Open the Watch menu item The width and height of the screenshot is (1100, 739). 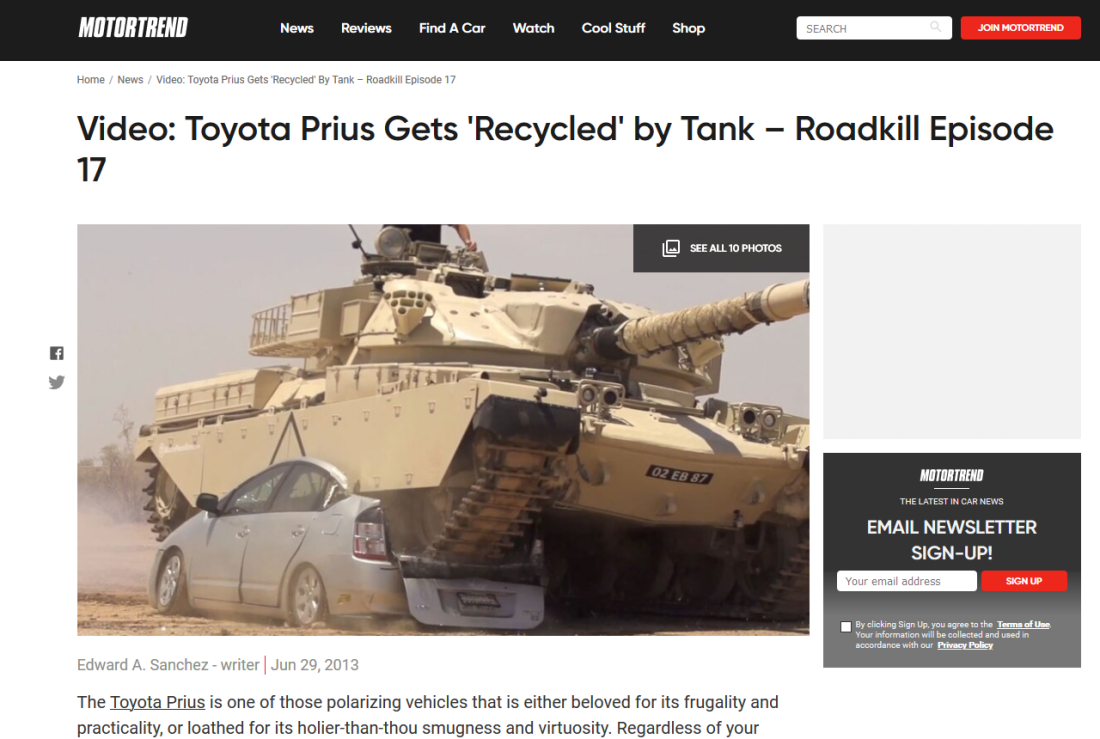click(533, 28)
